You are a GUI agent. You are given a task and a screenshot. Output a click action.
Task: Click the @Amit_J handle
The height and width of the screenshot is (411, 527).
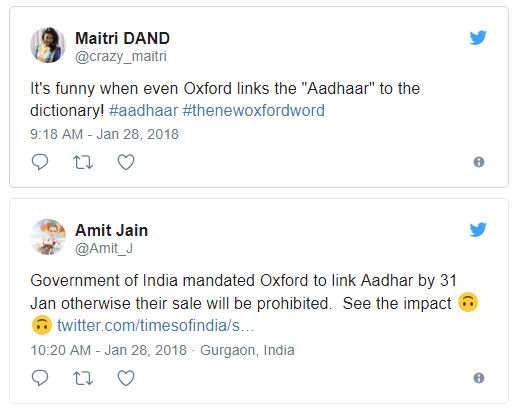[x=104, y=249]
